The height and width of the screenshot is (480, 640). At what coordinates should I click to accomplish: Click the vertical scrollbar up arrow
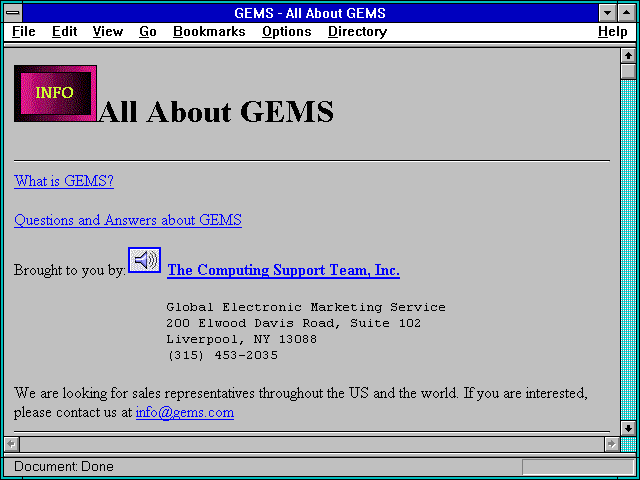(x=628, y=56)
